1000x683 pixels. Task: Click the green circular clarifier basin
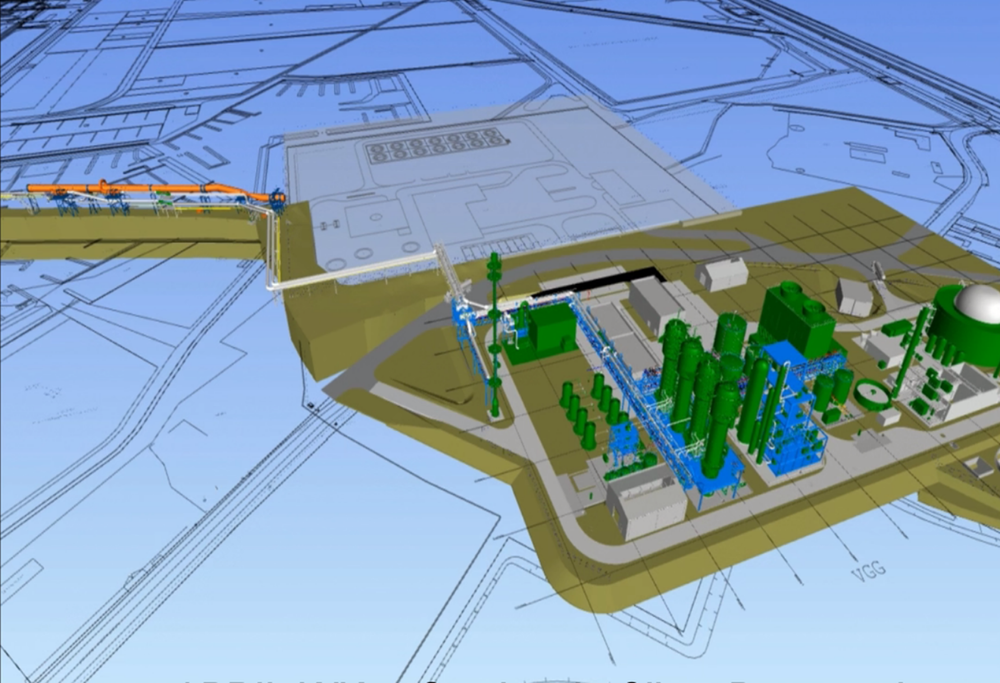click(x=874, y=395)
